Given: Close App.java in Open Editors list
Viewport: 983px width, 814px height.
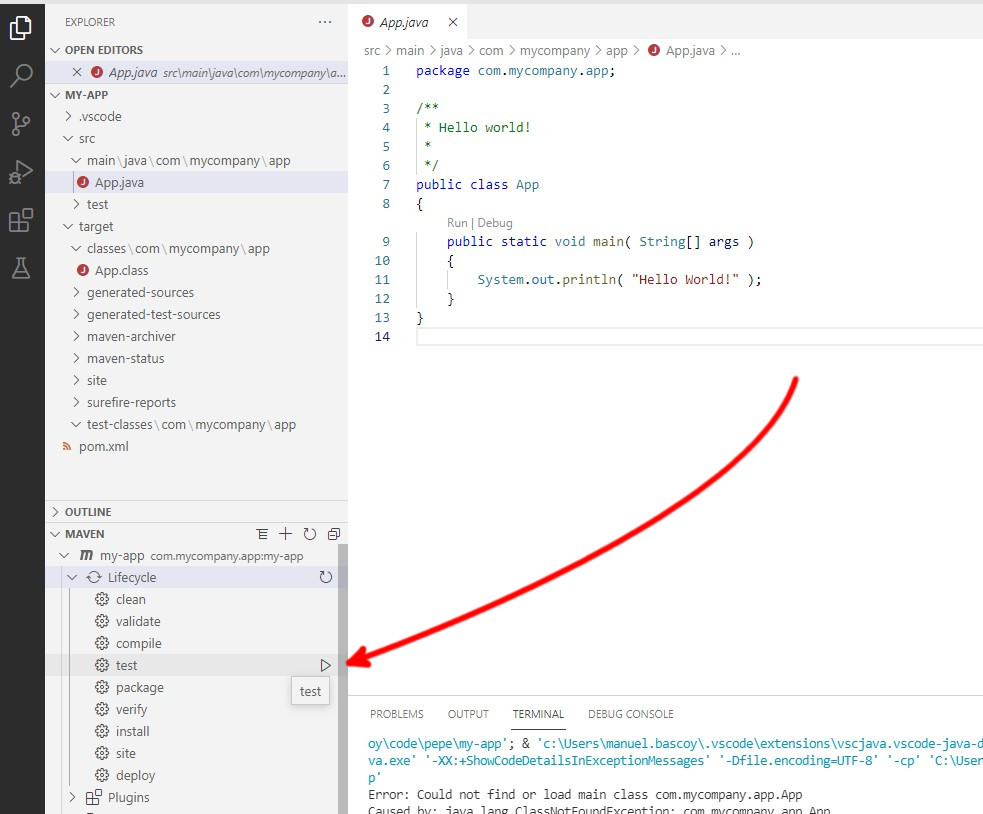Looking at the screenshot, I should click(x=77, y=72).
